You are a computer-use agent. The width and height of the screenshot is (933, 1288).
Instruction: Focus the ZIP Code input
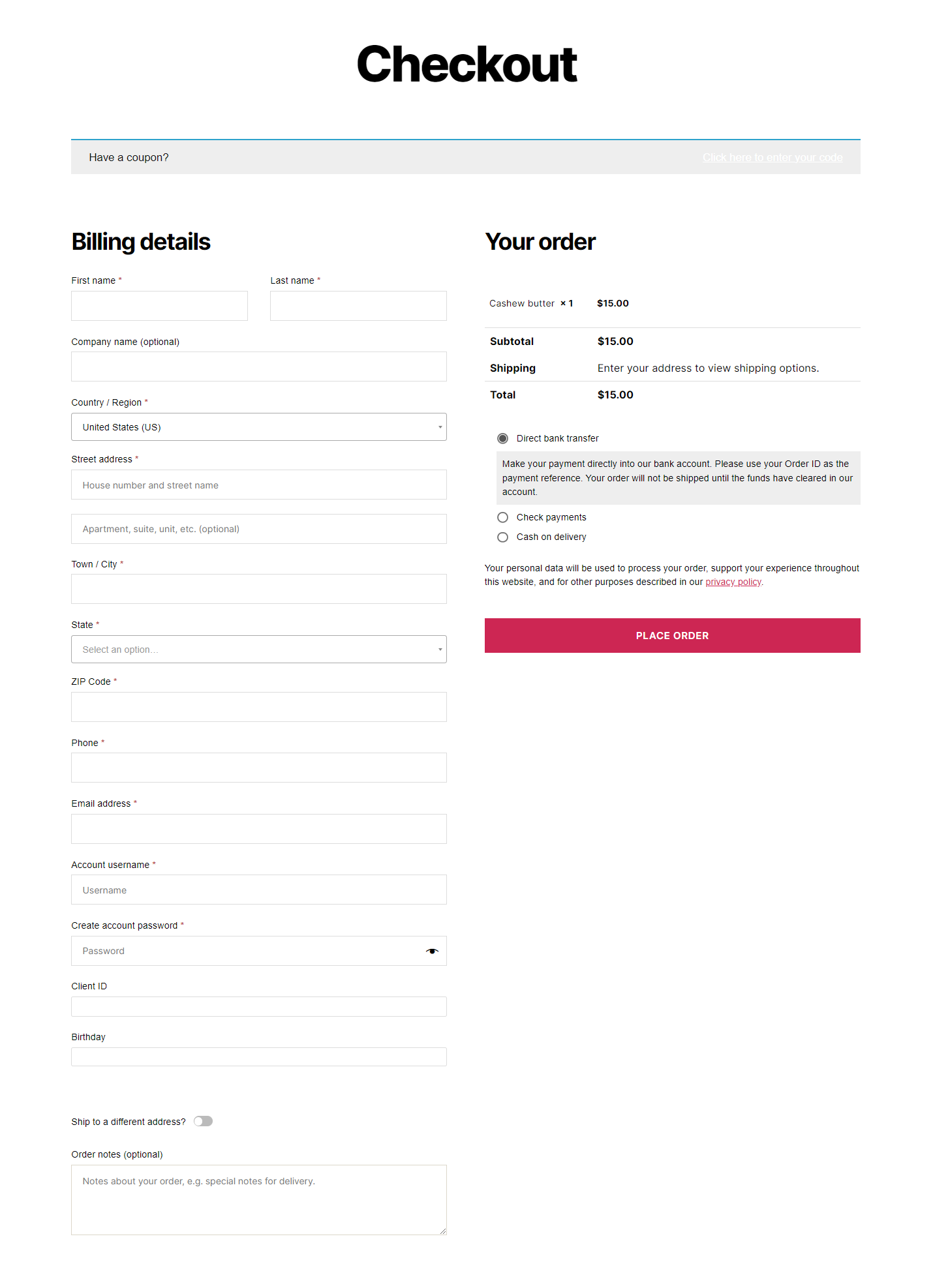(x=259, y=707)
